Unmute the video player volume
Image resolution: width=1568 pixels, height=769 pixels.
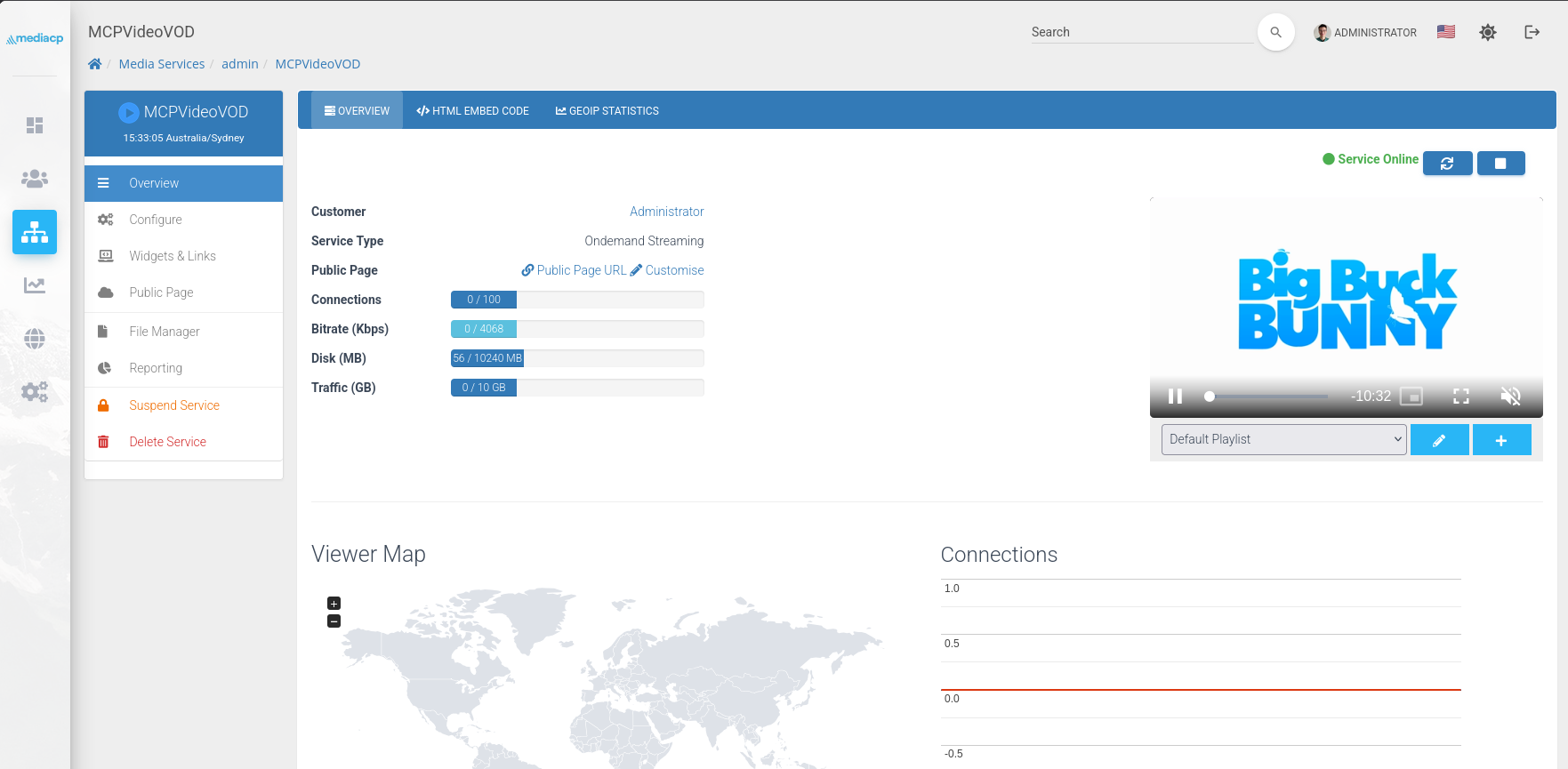1510,397
